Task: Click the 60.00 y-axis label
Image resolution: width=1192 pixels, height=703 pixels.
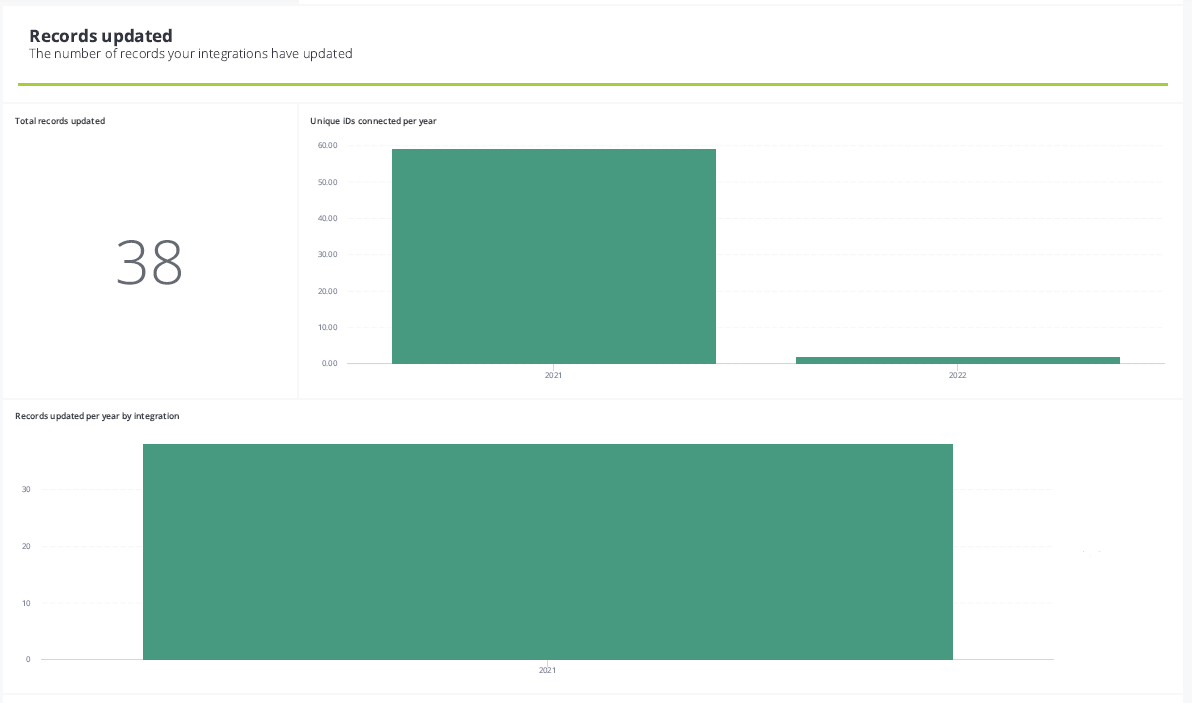Action: coord(328,146)
